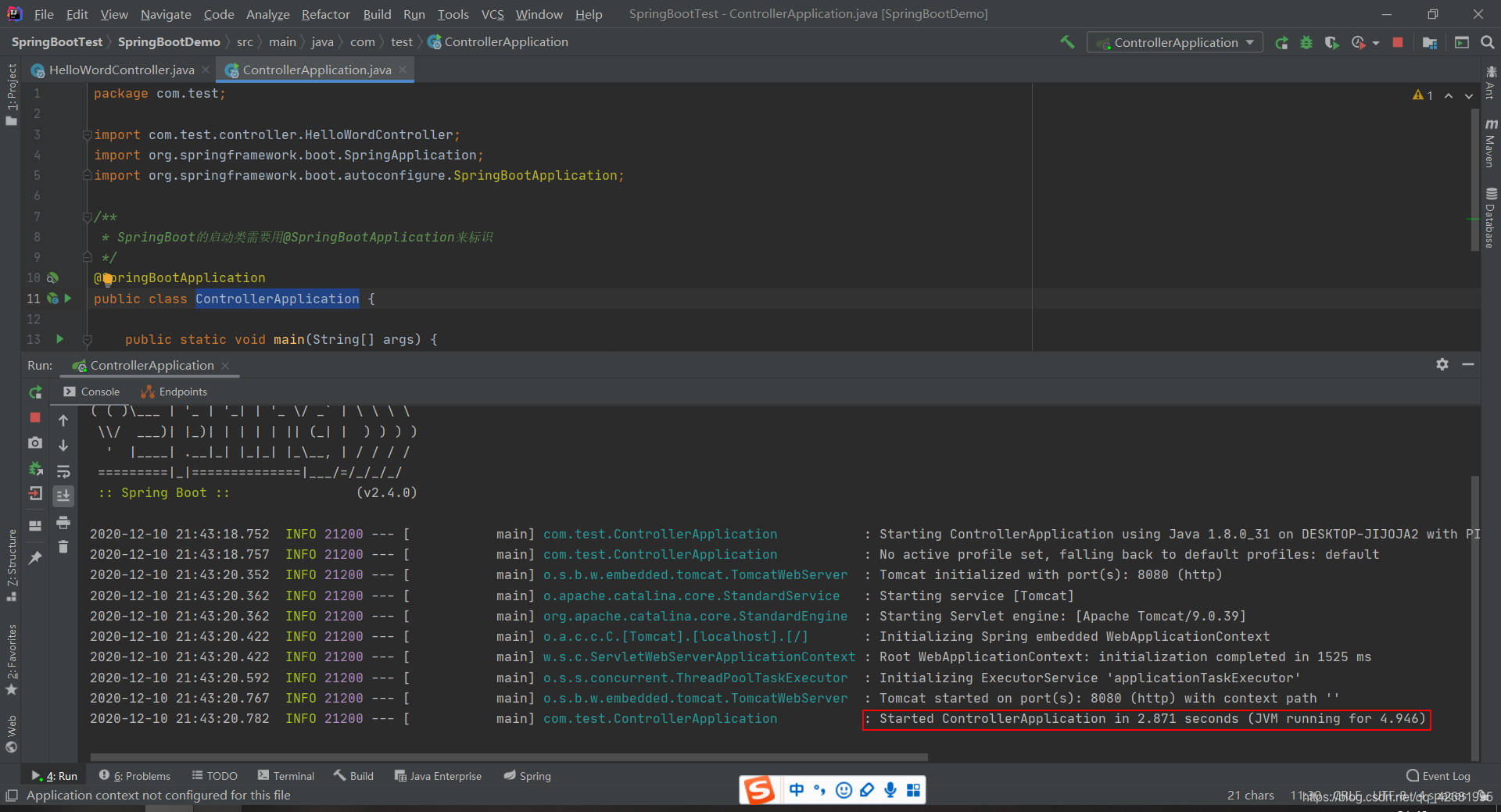Click src breadcrumb in navigation bar
The width and height of the screenshot is (1501, 812).
pos(245,41)
